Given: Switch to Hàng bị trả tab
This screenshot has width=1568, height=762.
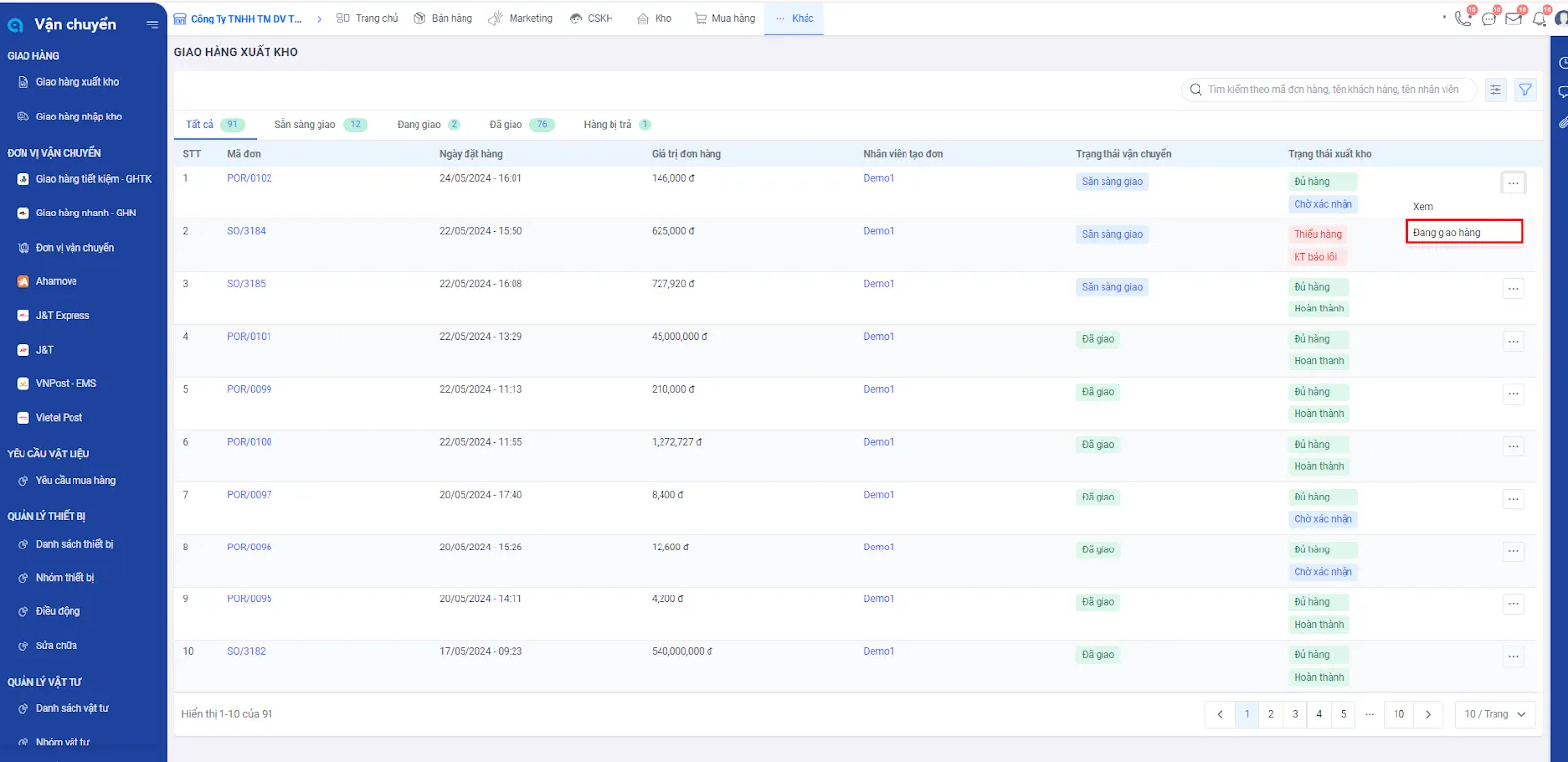Looking at the screenshot, I should (x=616, y=124).
